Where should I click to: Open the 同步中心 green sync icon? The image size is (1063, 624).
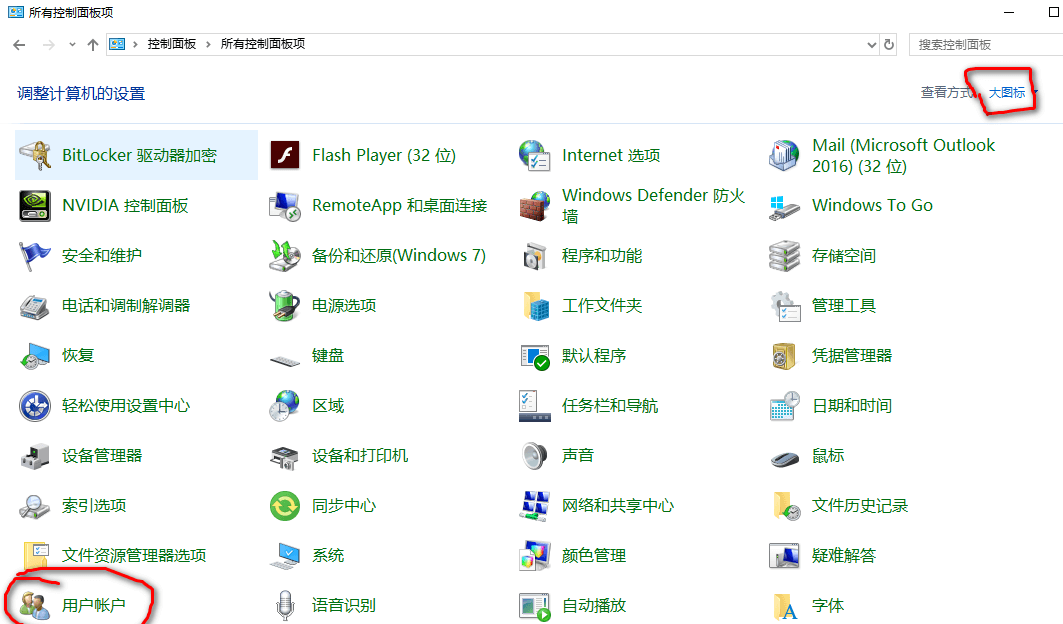[x=285, y=507]
